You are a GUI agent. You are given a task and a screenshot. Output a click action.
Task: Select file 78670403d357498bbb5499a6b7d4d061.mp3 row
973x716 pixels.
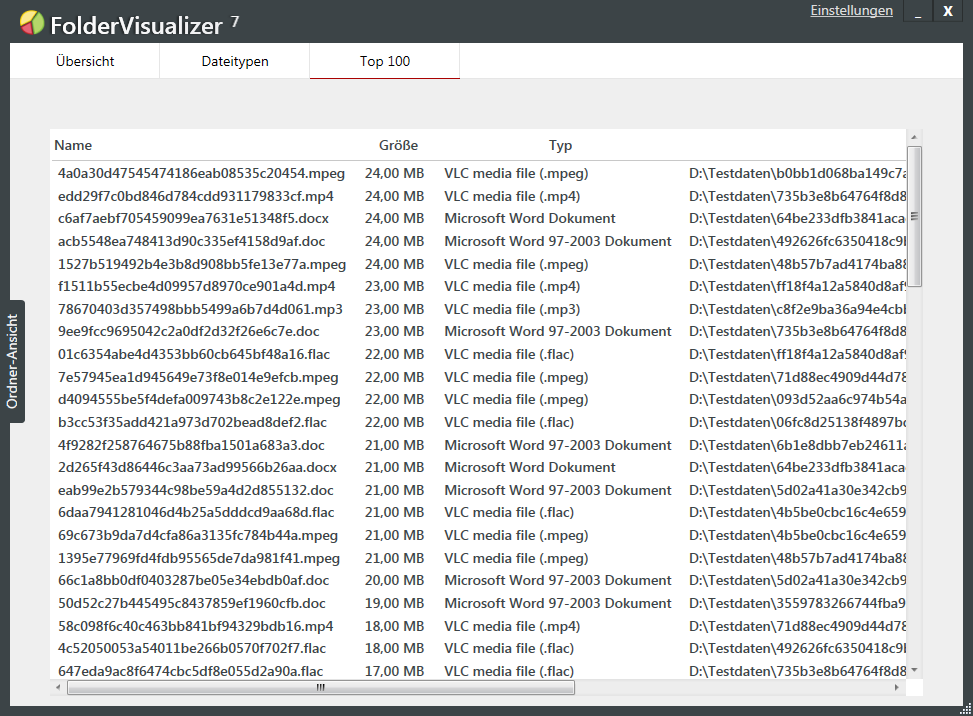[200, 309]
